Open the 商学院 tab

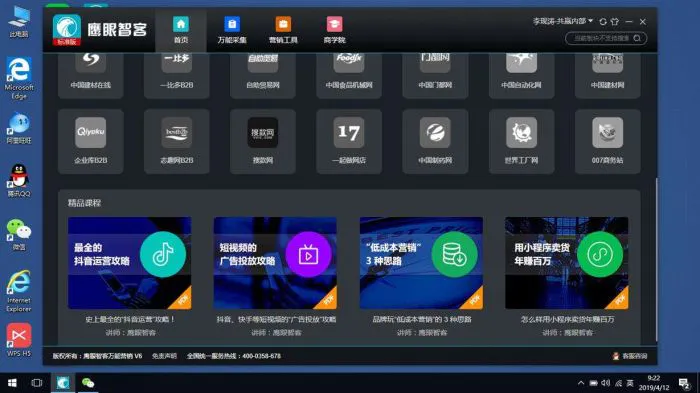pos(334,30)
